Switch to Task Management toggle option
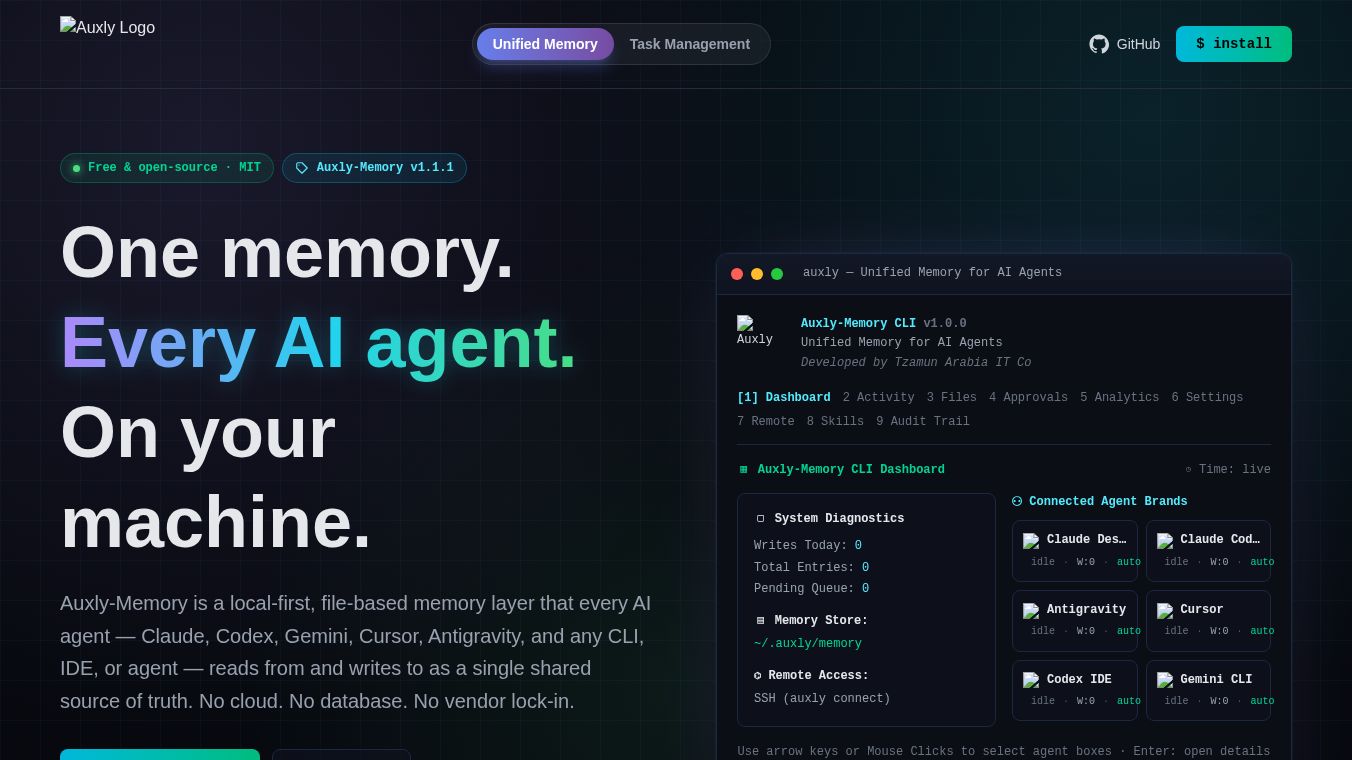 pyautogui.click(x=690, y=44)
